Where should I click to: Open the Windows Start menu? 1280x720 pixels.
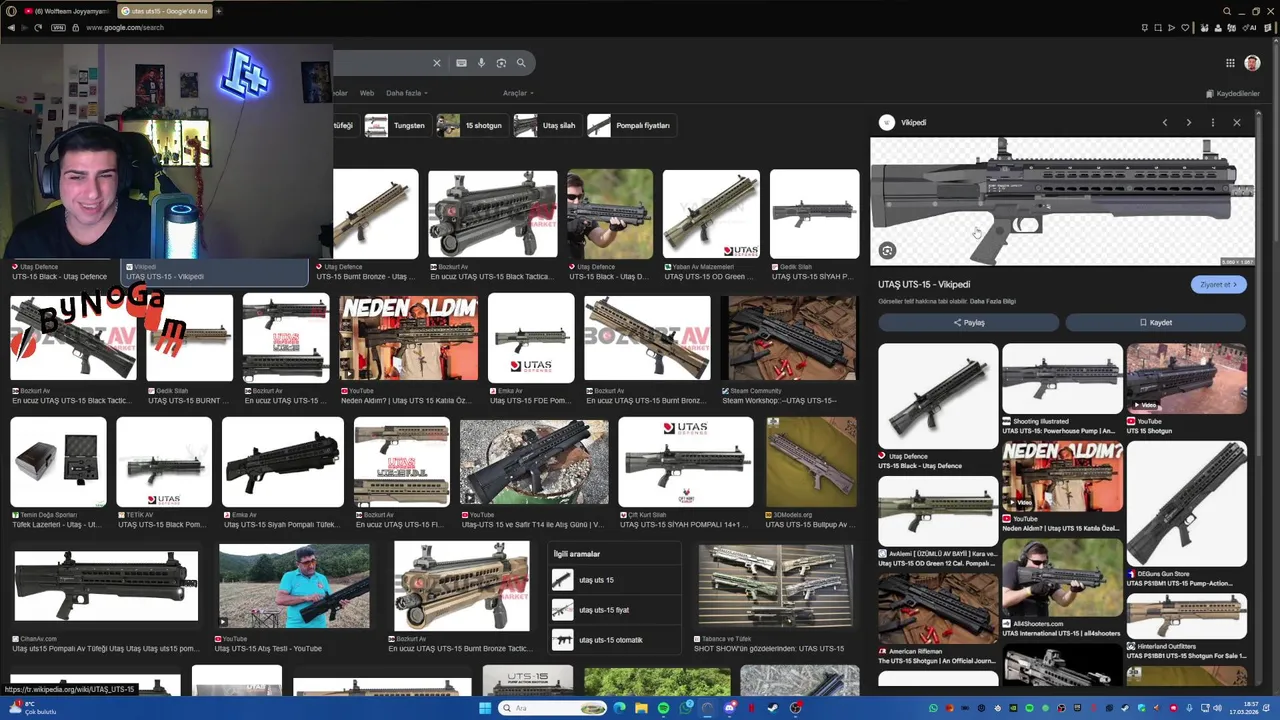coord(485,708)
